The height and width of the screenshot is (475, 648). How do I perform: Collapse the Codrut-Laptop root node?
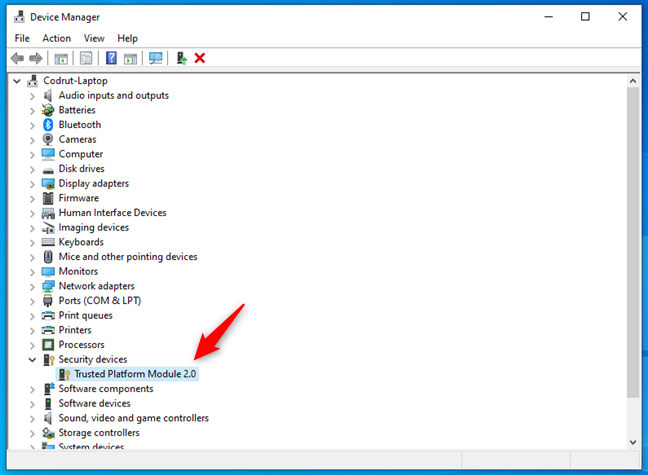(x=17, y=81)
